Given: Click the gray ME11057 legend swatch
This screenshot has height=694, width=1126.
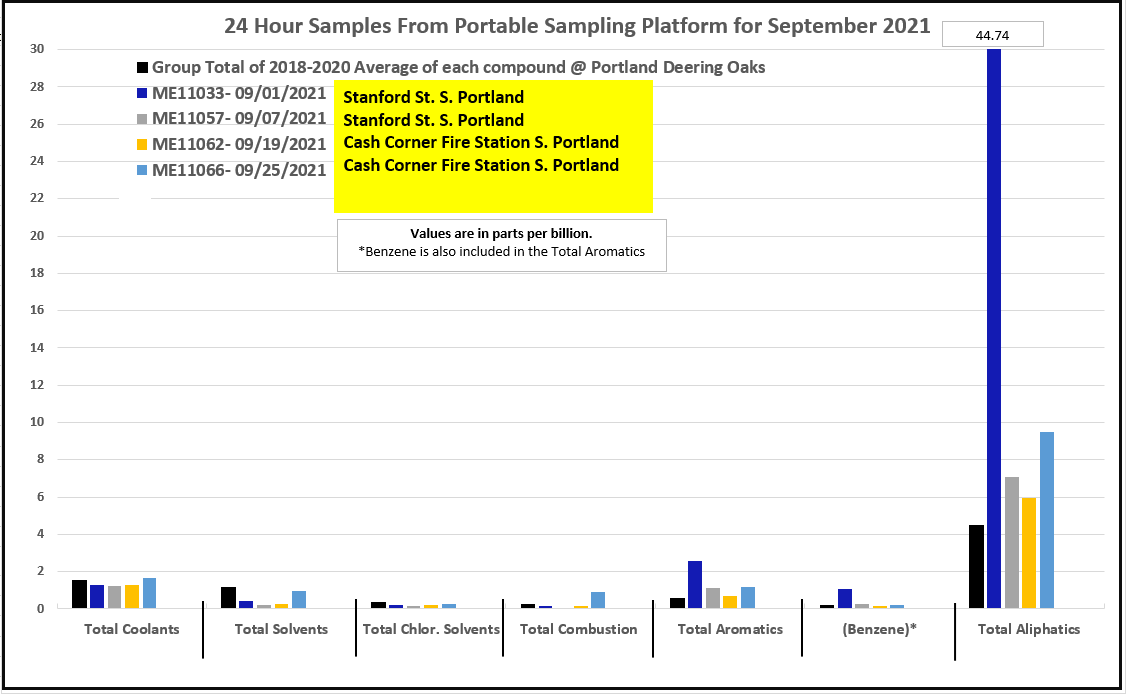Looking at the screenshot, I should [143, 119].
